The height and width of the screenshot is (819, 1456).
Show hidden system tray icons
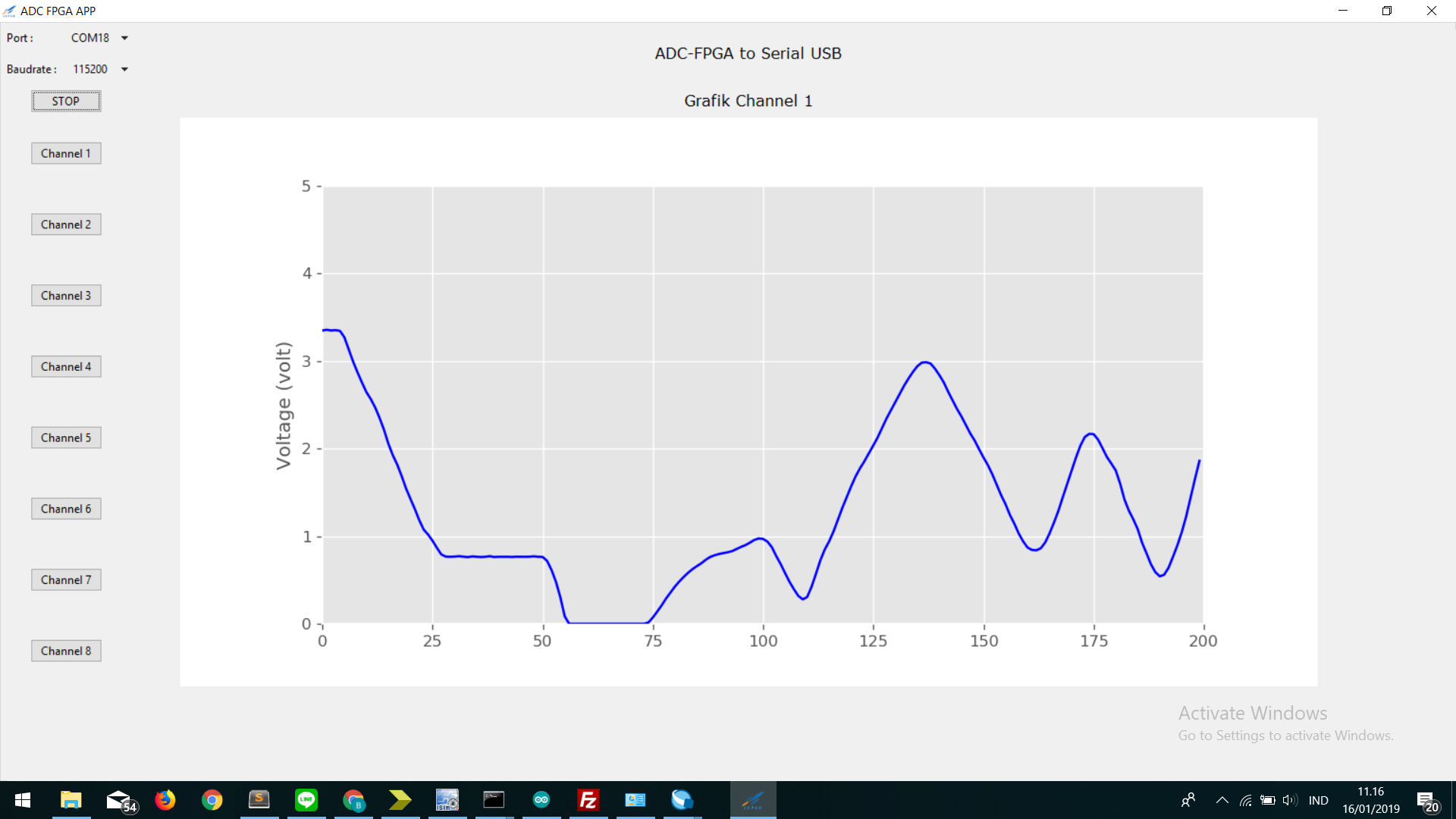point(1222,800)
